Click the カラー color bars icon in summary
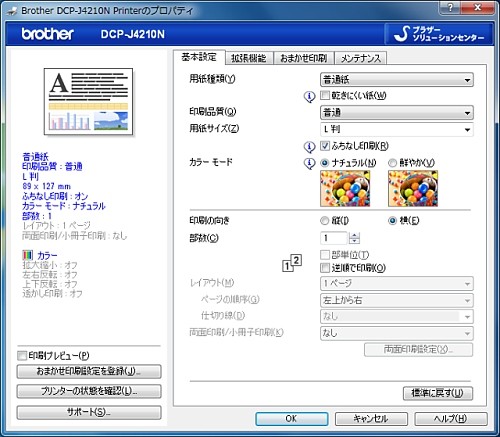The width and height of the screenshot is (500, 437). tap(28, 255)
